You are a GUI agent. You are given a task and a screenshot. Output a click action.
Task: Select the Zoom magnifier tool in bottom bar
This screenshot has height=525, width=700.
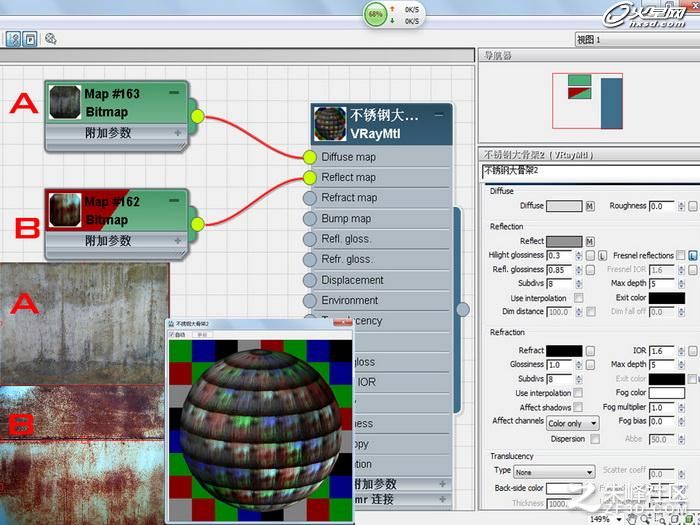[x=646, y=519]
